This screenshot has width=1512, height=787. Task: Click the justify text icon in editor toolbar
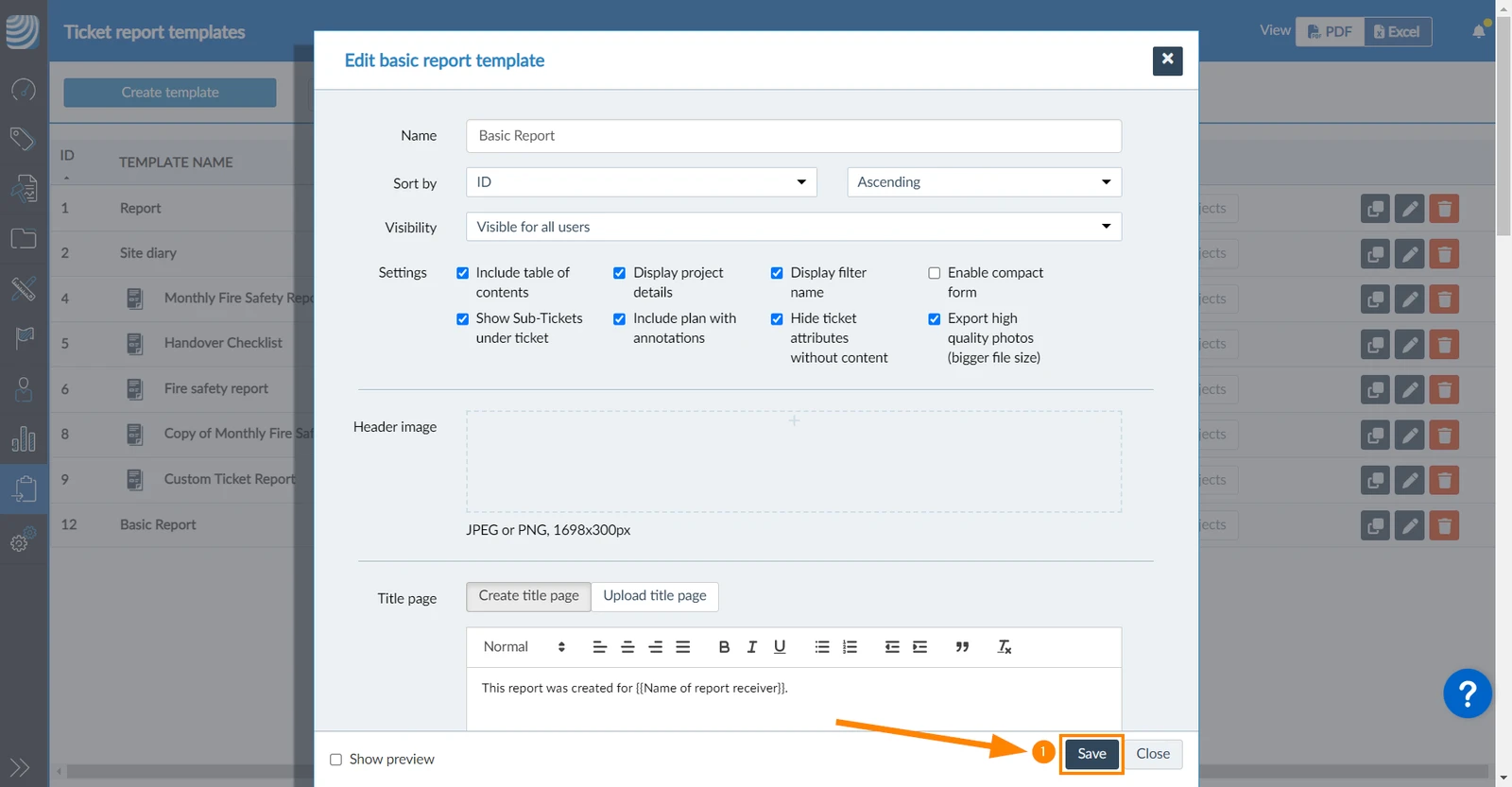point(683,647)
